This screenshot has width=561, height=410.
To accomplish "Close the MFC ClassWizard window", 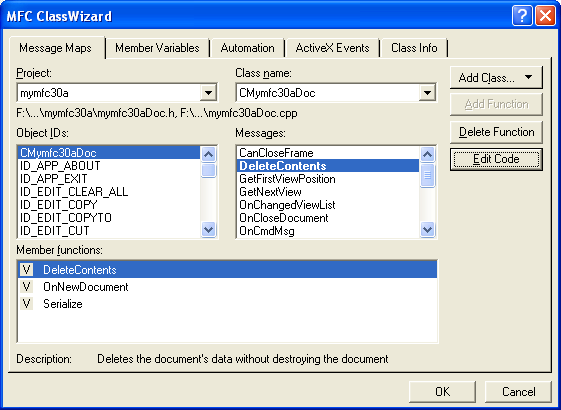I will click(x=545, y=16).
